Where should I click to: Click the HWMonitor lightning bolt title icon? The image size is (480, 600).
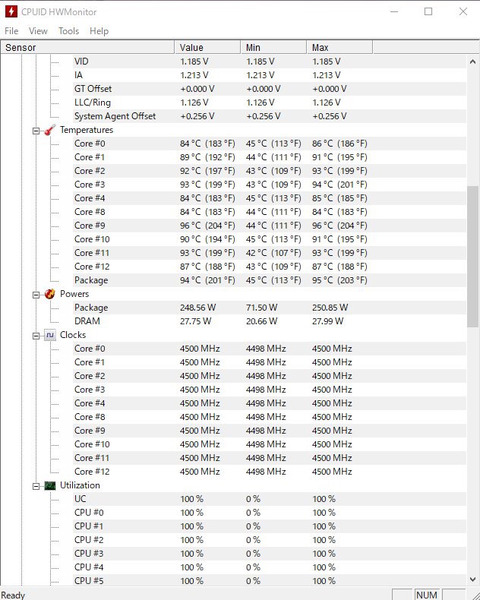tap(11, 11)
